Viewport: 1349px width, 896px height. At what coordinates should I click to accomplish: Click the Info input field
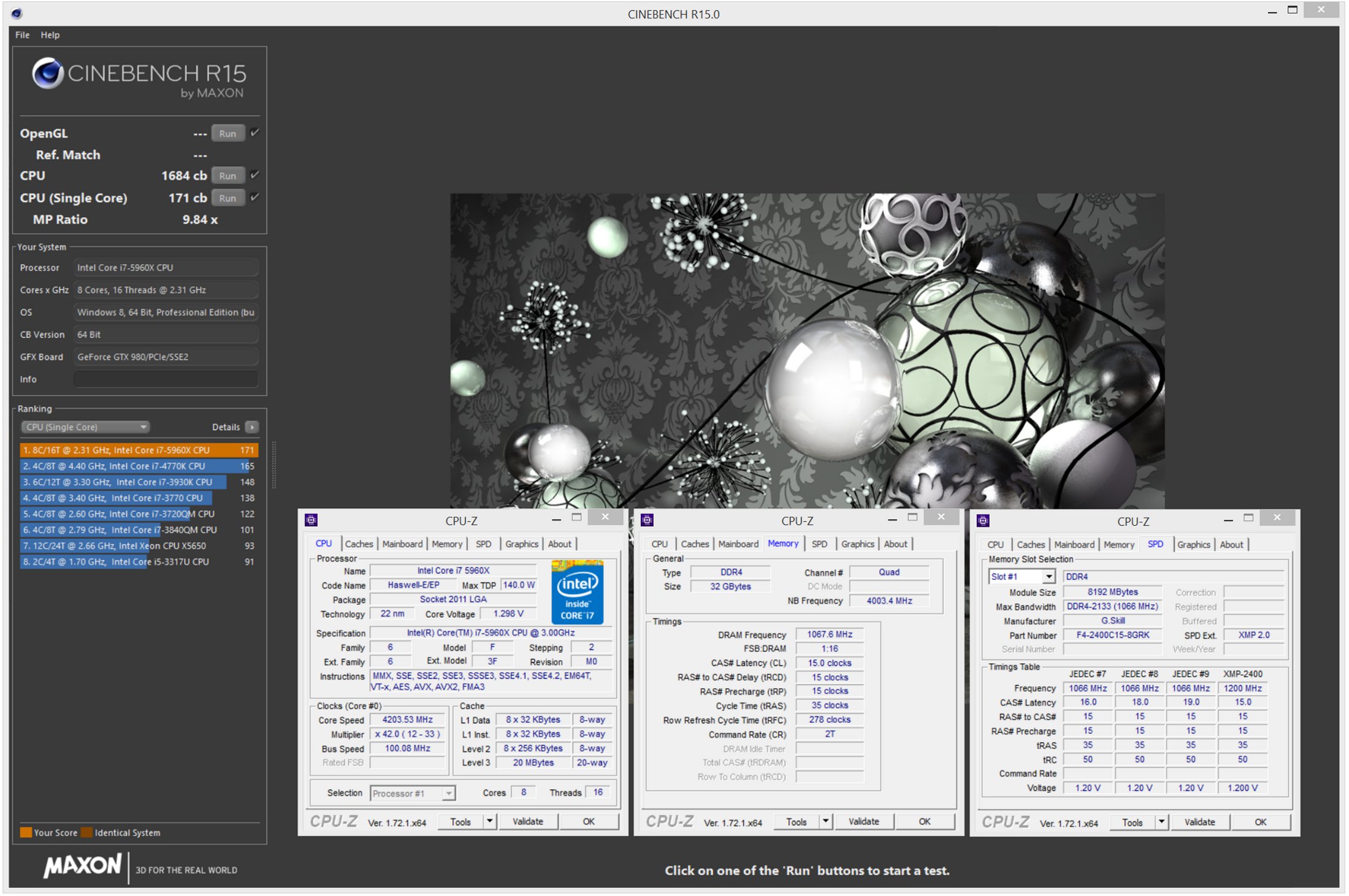tap(166, 379)
